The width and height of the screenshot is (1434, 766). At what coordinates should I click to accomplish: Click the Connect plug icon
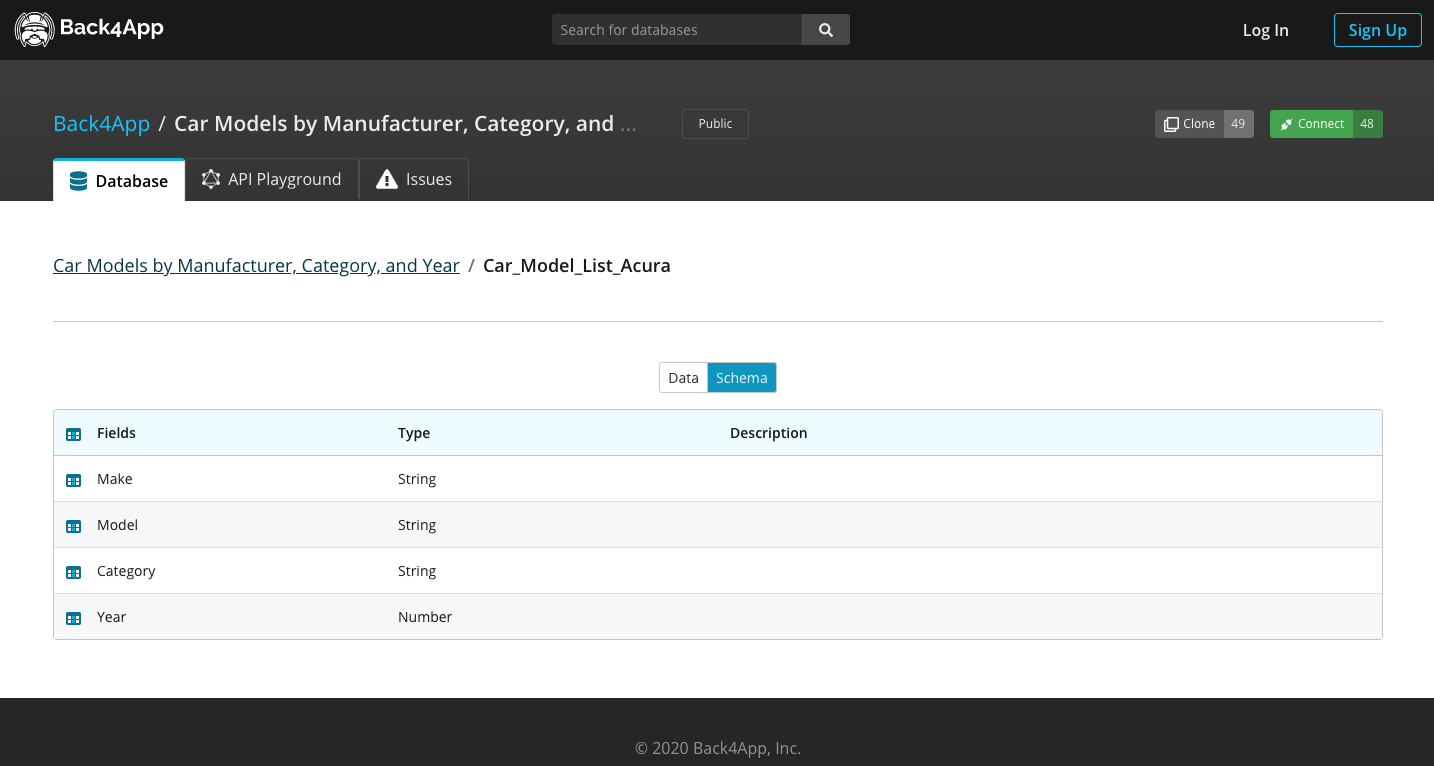(x=1286, y=124)
